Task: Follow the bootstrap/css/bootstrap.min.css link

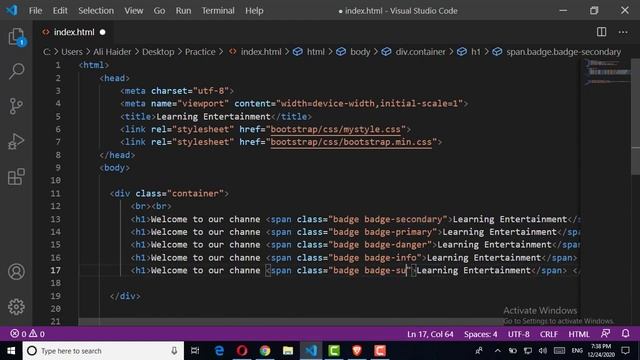Action: pos(351,142)
